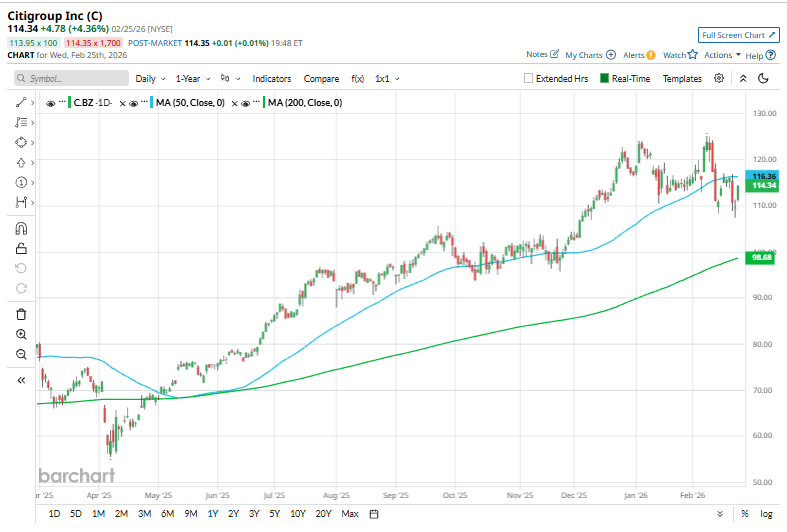
Task: Expand the 1-Year period dropdown
Action: point(190,78)
